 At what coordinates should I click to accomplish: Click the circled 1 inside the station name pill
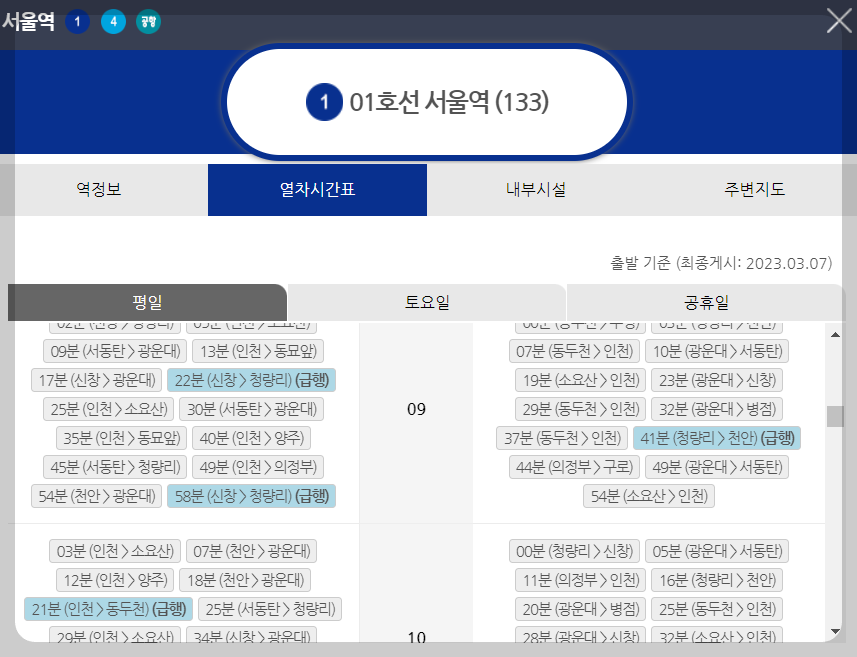(326, 102)
